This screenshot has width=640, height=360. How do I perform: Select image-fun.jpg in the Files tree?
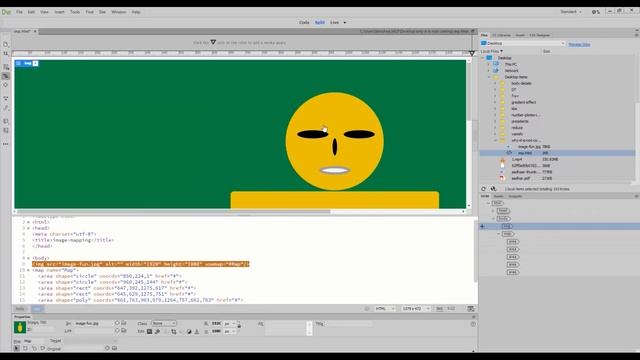[529, 147]
